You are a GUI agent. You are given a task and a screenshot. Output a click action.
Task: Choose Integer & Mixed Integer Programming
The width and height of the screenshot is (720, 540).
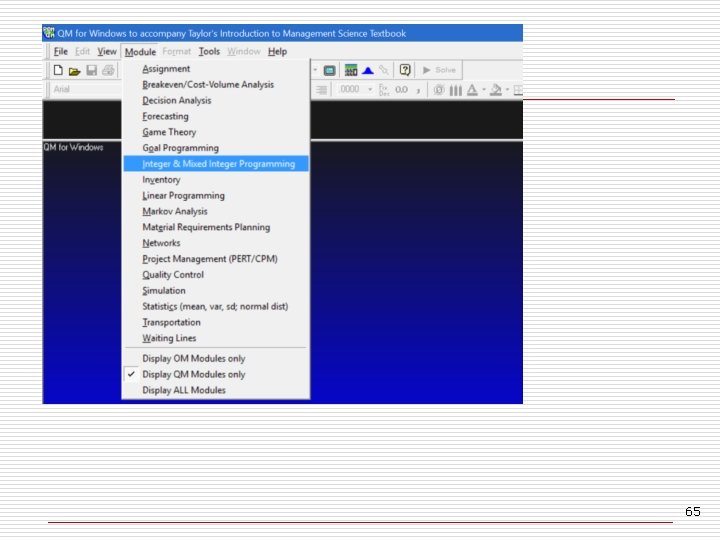pos(216,164)
